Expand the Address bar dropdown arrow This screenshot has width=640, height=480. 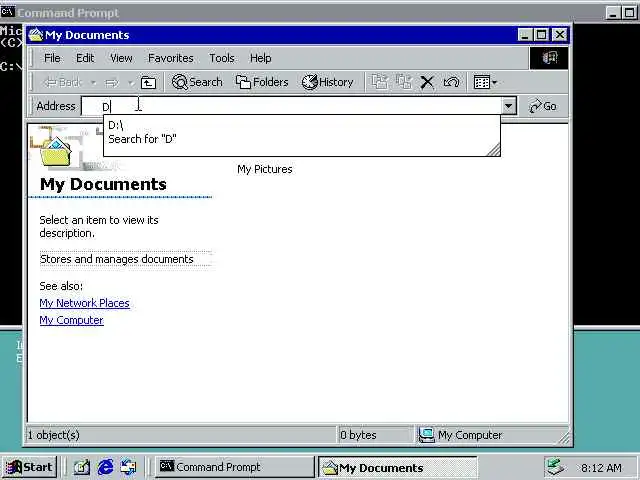(508, 106)
